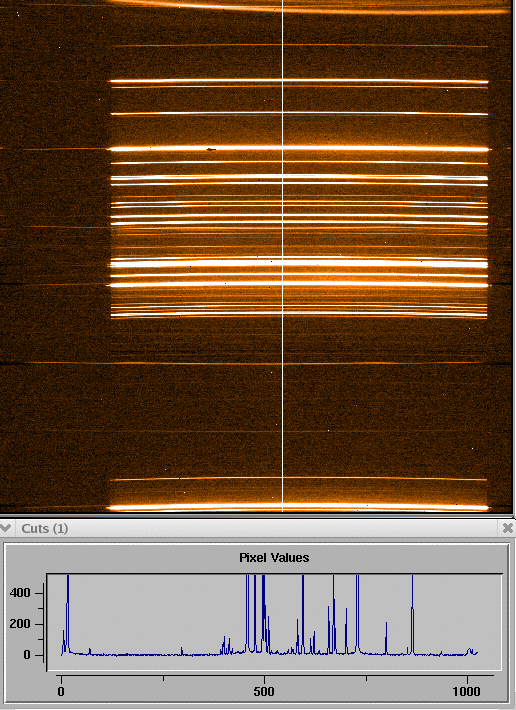Screen dimensions: 516x710
Task: Click the 0 label on the y-axis
Action: (x=26, y=655)
